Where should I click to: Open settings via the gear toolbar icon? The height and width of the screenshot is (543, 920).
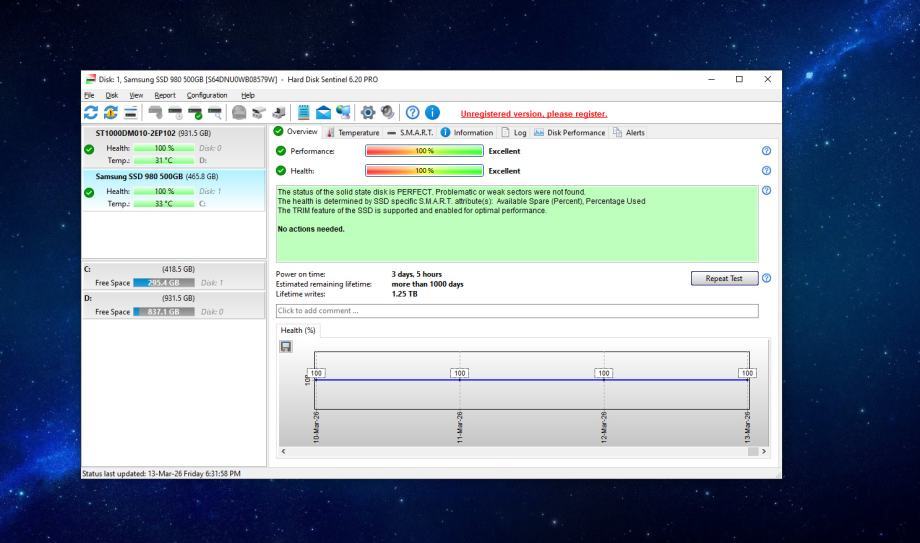click(368, 113)
